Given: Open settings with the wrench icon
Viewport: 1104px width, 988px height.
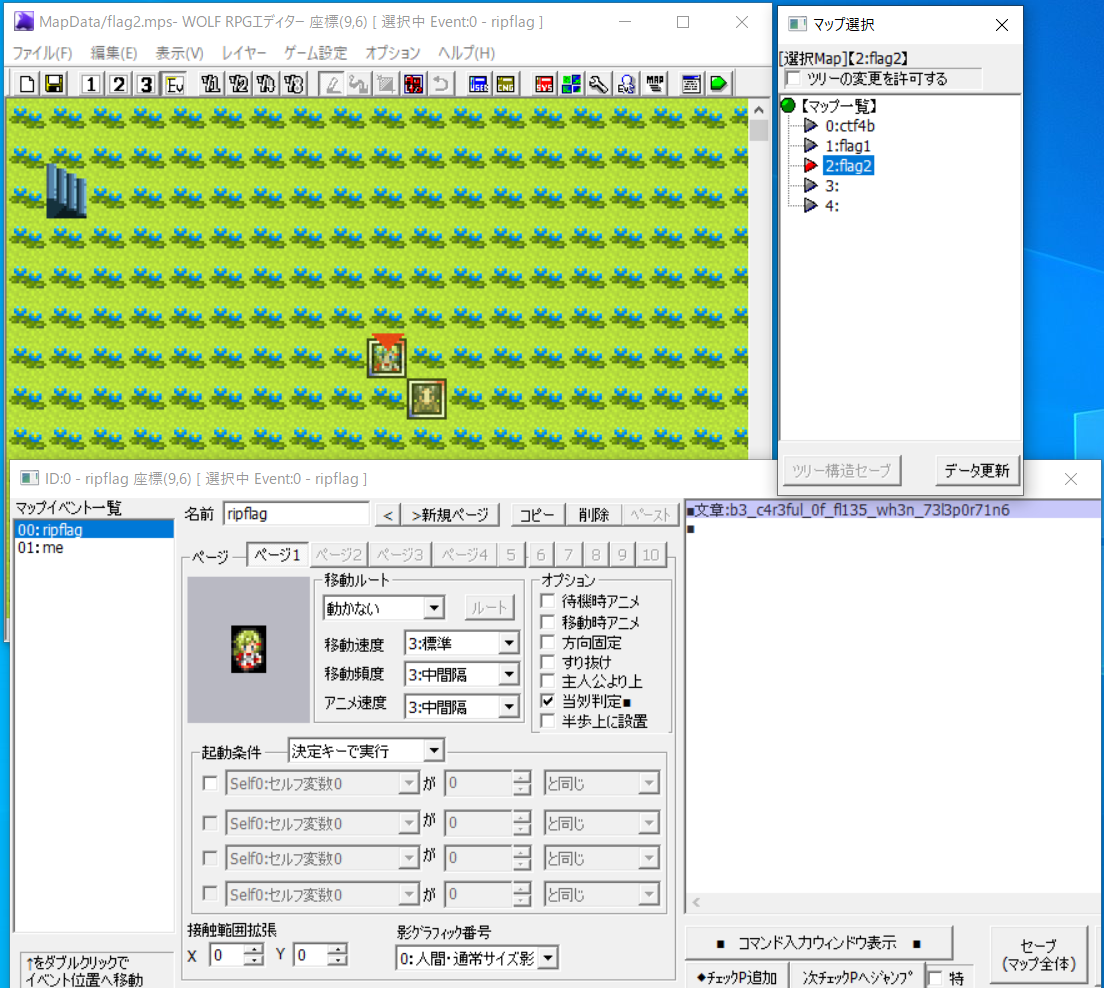Looking at the screenshot, I should 599,84.
